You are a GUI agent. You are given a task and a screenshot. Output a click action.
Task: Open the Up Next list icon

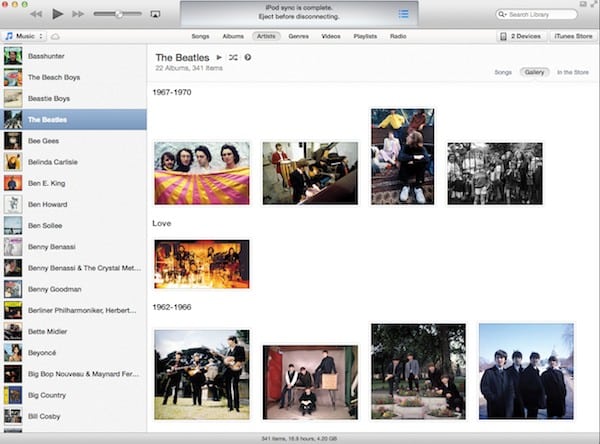point(403,14)
